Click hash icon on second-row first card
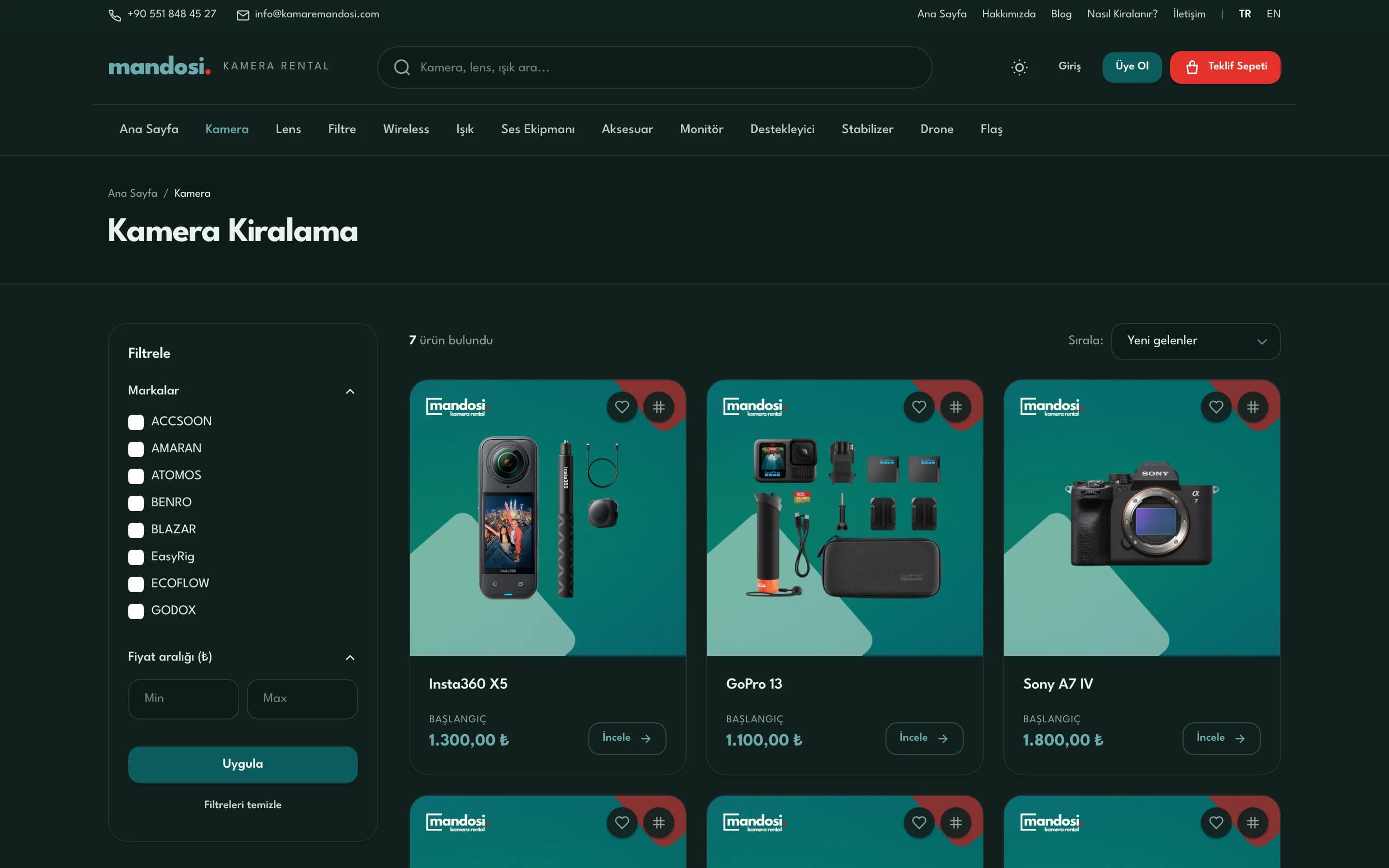This screenshot has width=1389, height=868. 658,823
